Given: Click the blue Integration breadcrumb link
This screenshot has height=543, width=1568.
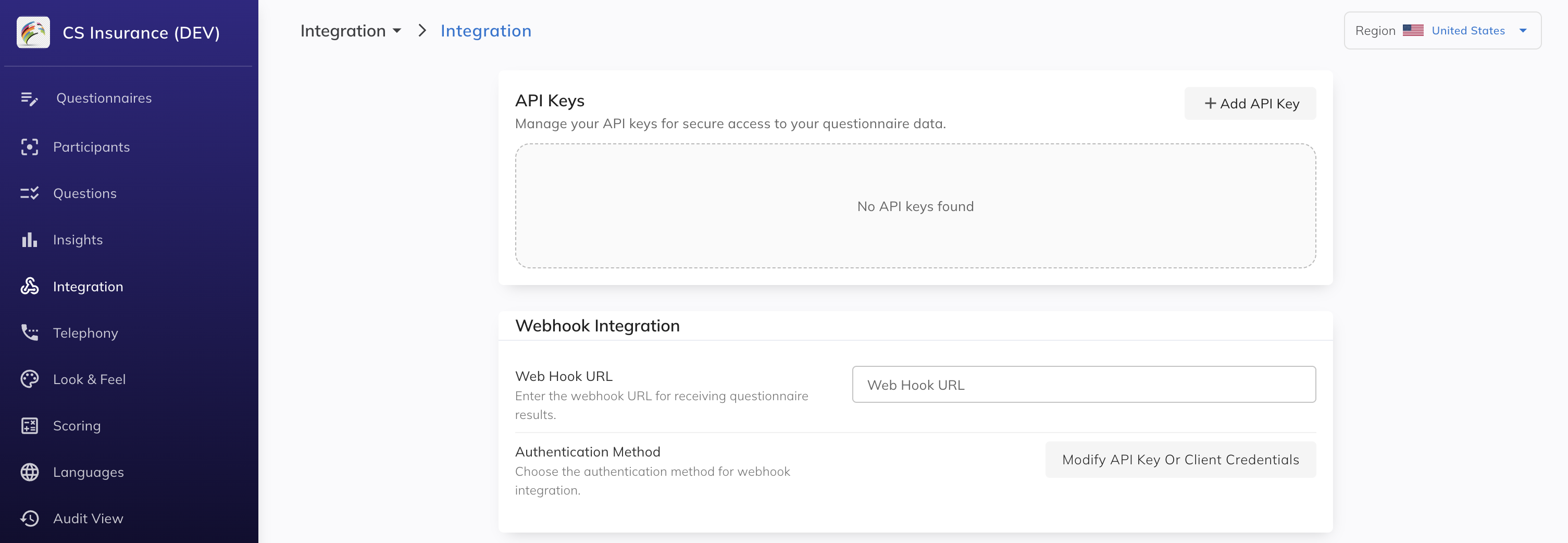Looking at the screenshot, I should pos(486,31).
